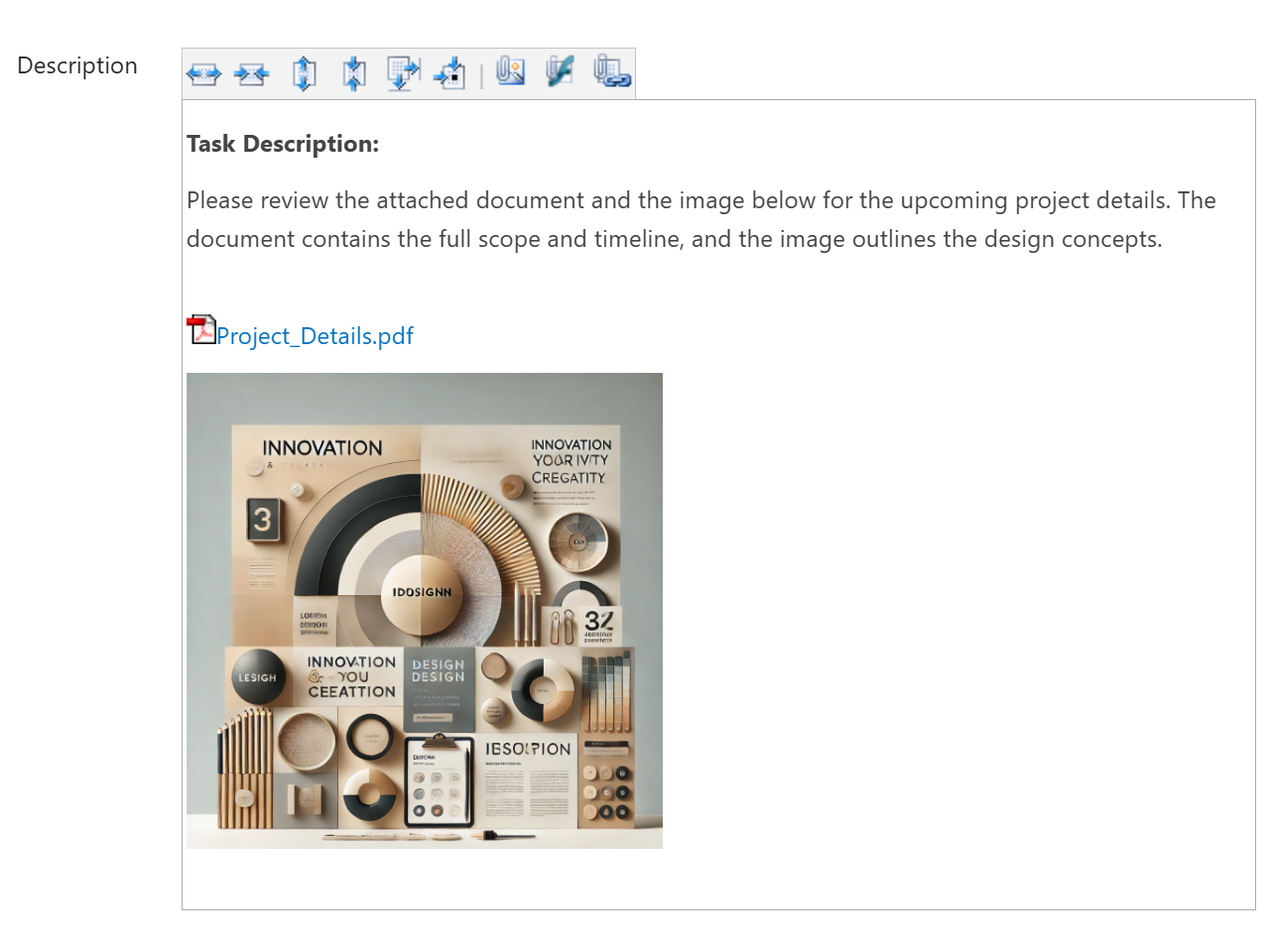
Task: Select the embedded design concepts image
Action: click(x=425, y=611)
